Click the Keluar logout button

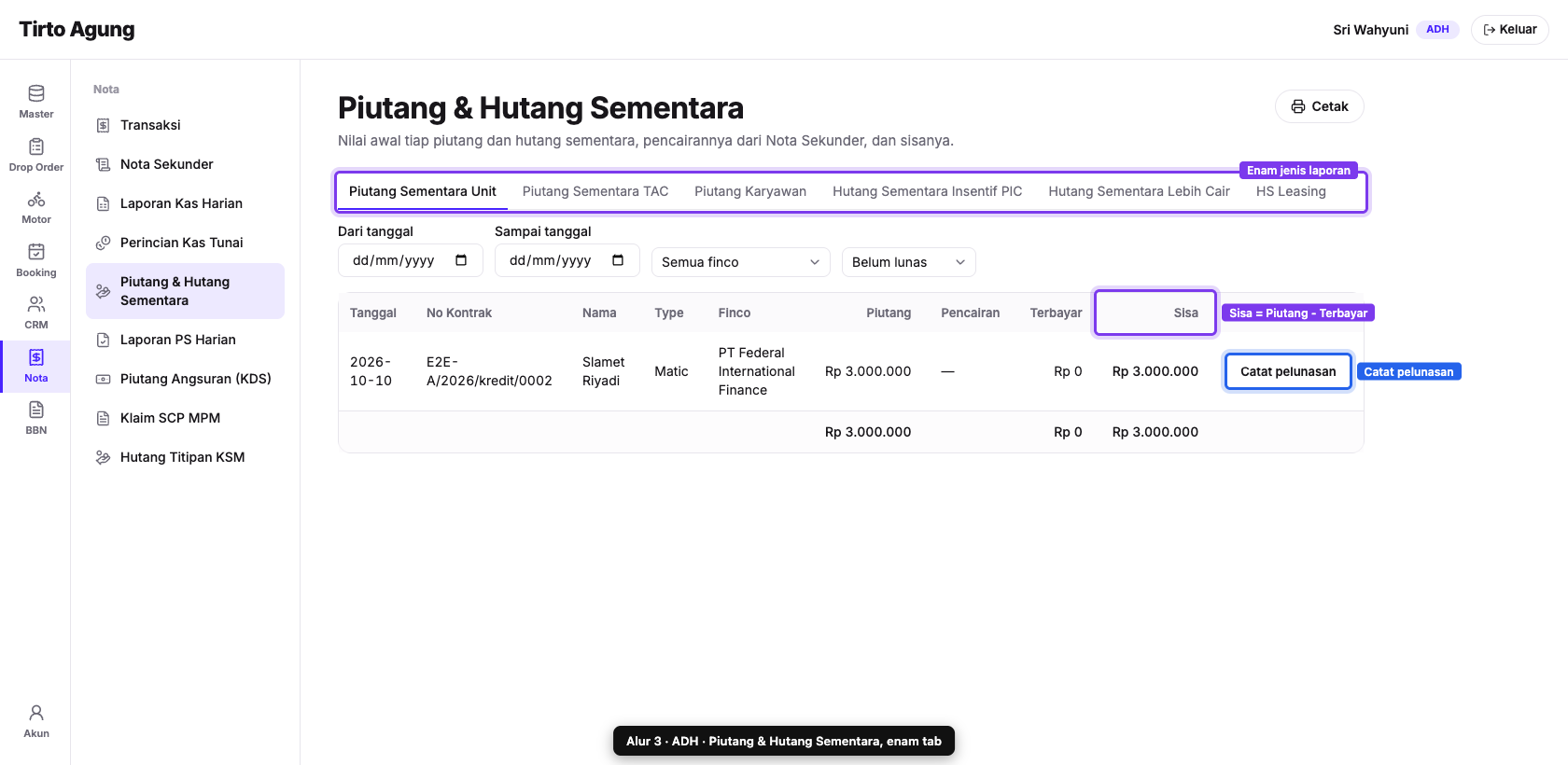(1510, 30)
